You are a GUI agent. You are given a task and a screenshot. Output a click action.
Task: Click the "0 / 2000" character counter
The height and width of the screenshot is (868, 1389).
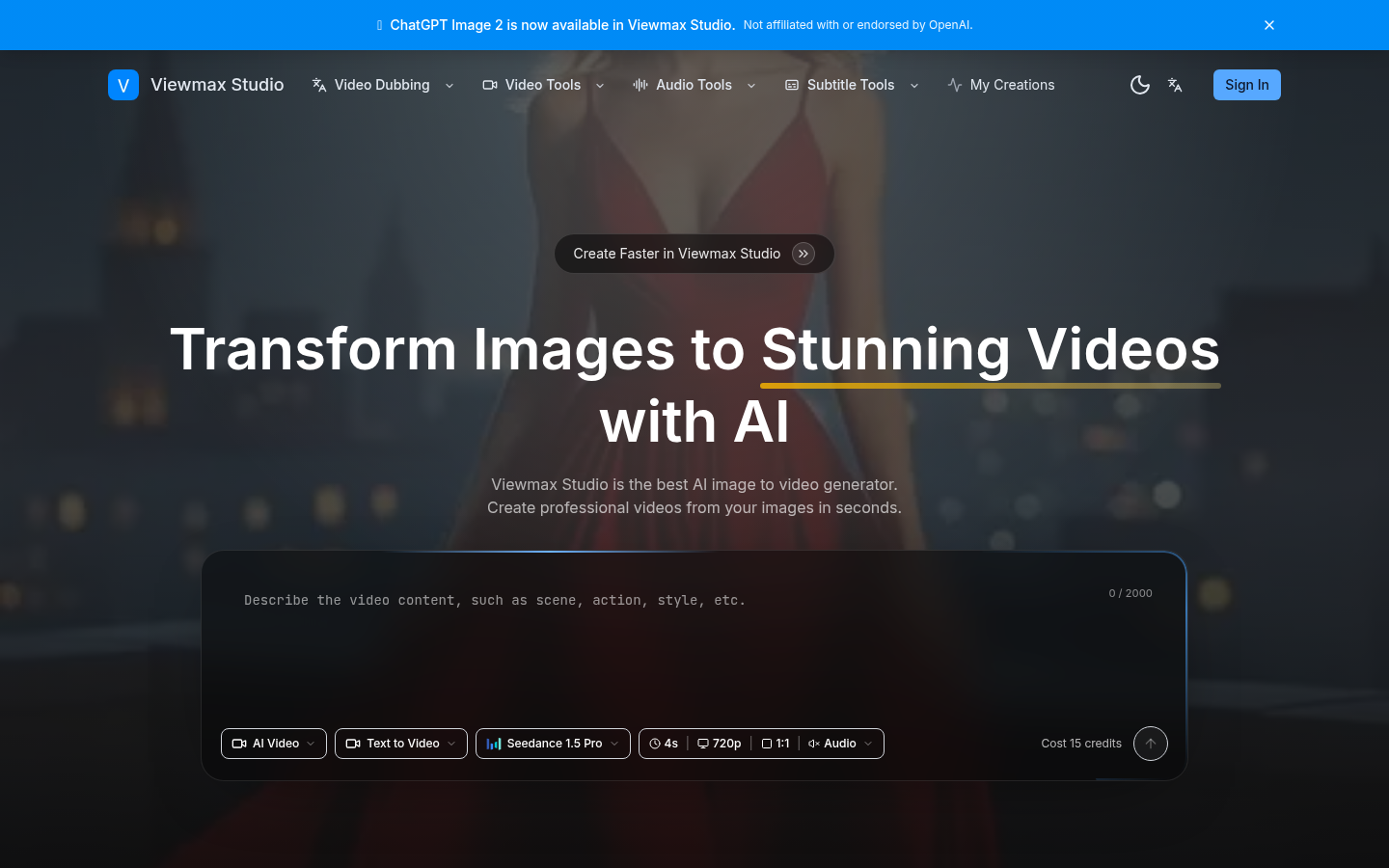point(1130,593)
